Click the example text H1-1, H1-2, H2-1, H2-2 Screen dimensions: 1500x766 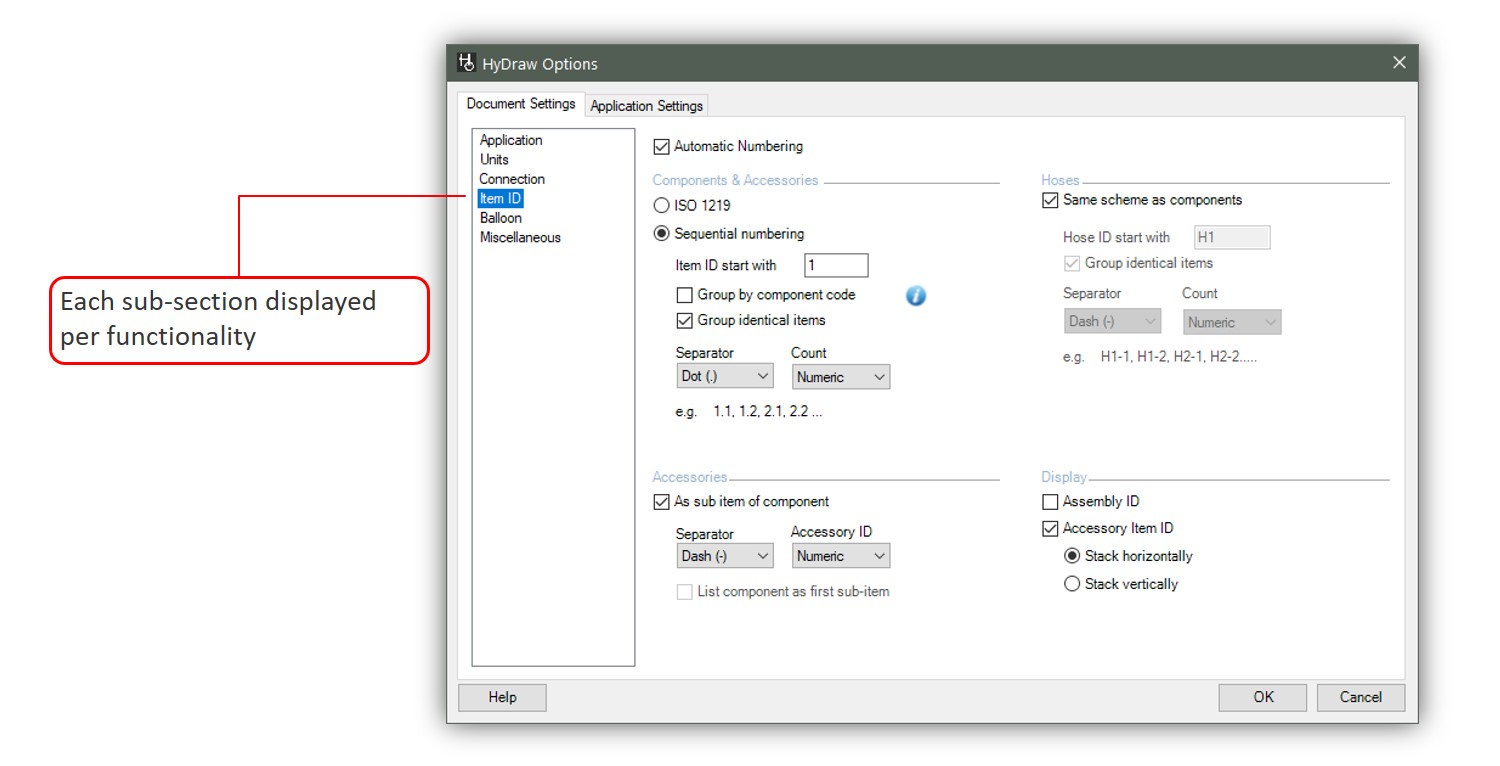tap(1178, 357)
